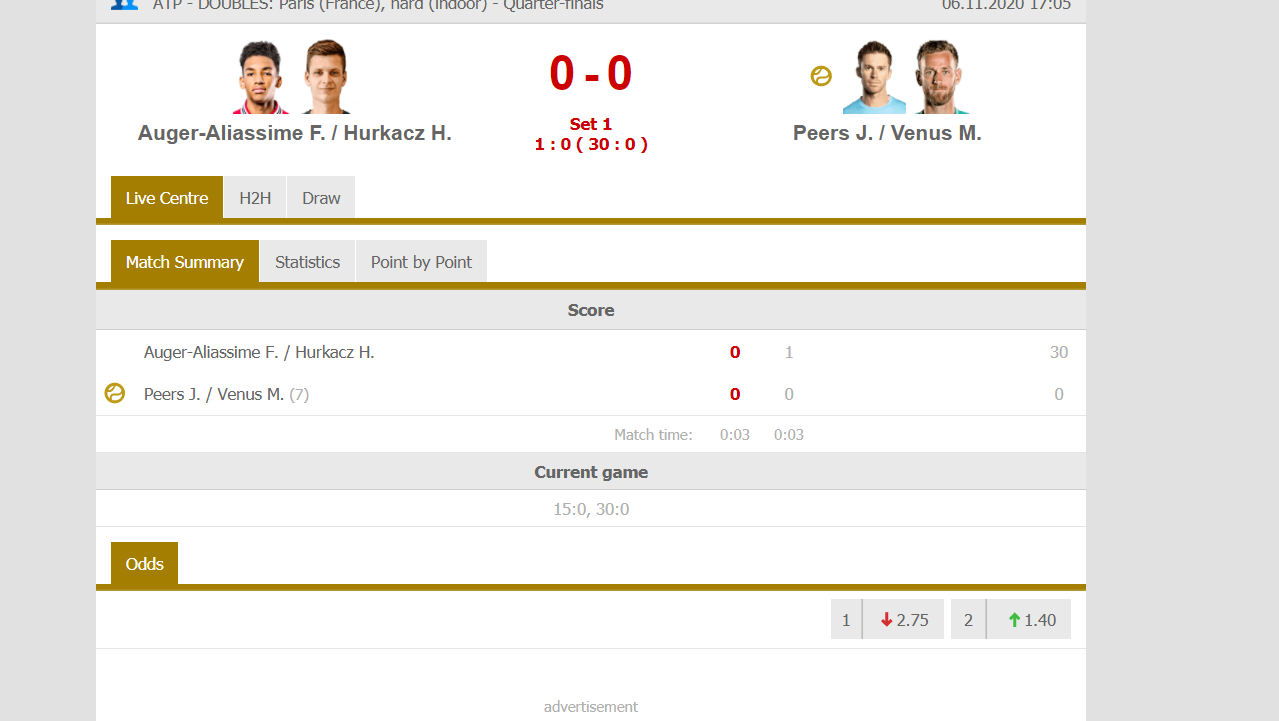Image resolution: width=1279 pixels, height=721 pixels.
Task: Click Peers's player photo
Action: click(873, 77)
